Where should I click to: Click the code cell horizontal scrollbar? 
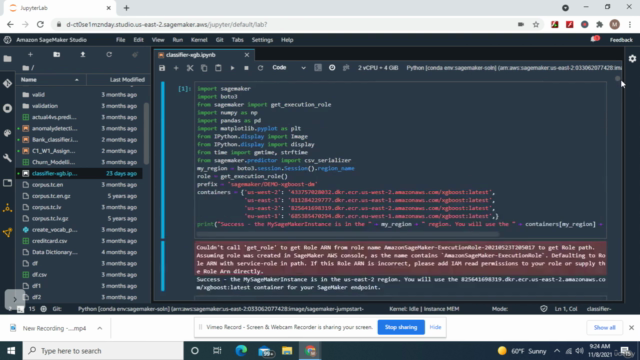[x=347, y=235]
